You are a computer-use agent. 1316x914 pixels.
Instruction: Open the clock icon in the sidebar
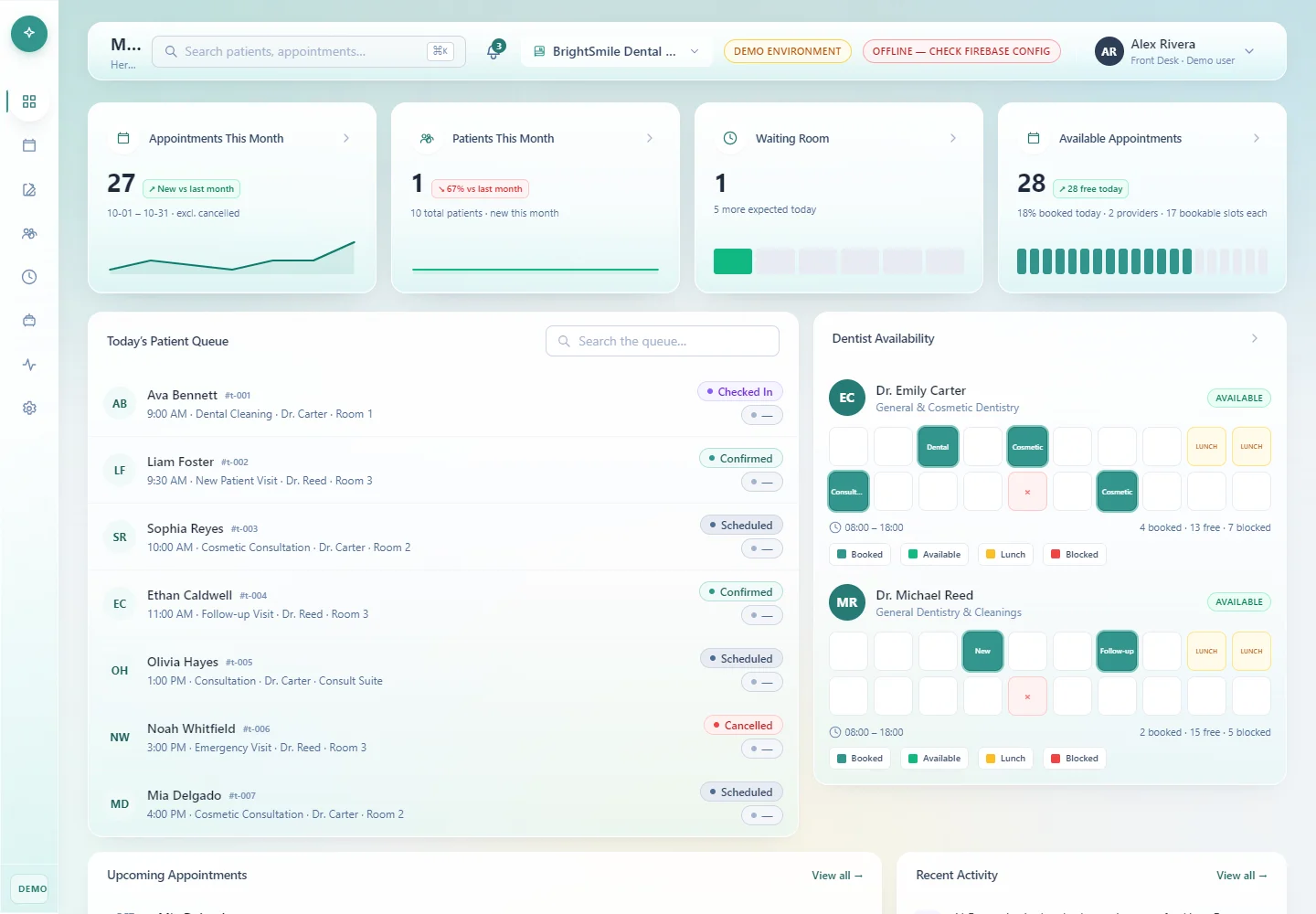(29, 277)
